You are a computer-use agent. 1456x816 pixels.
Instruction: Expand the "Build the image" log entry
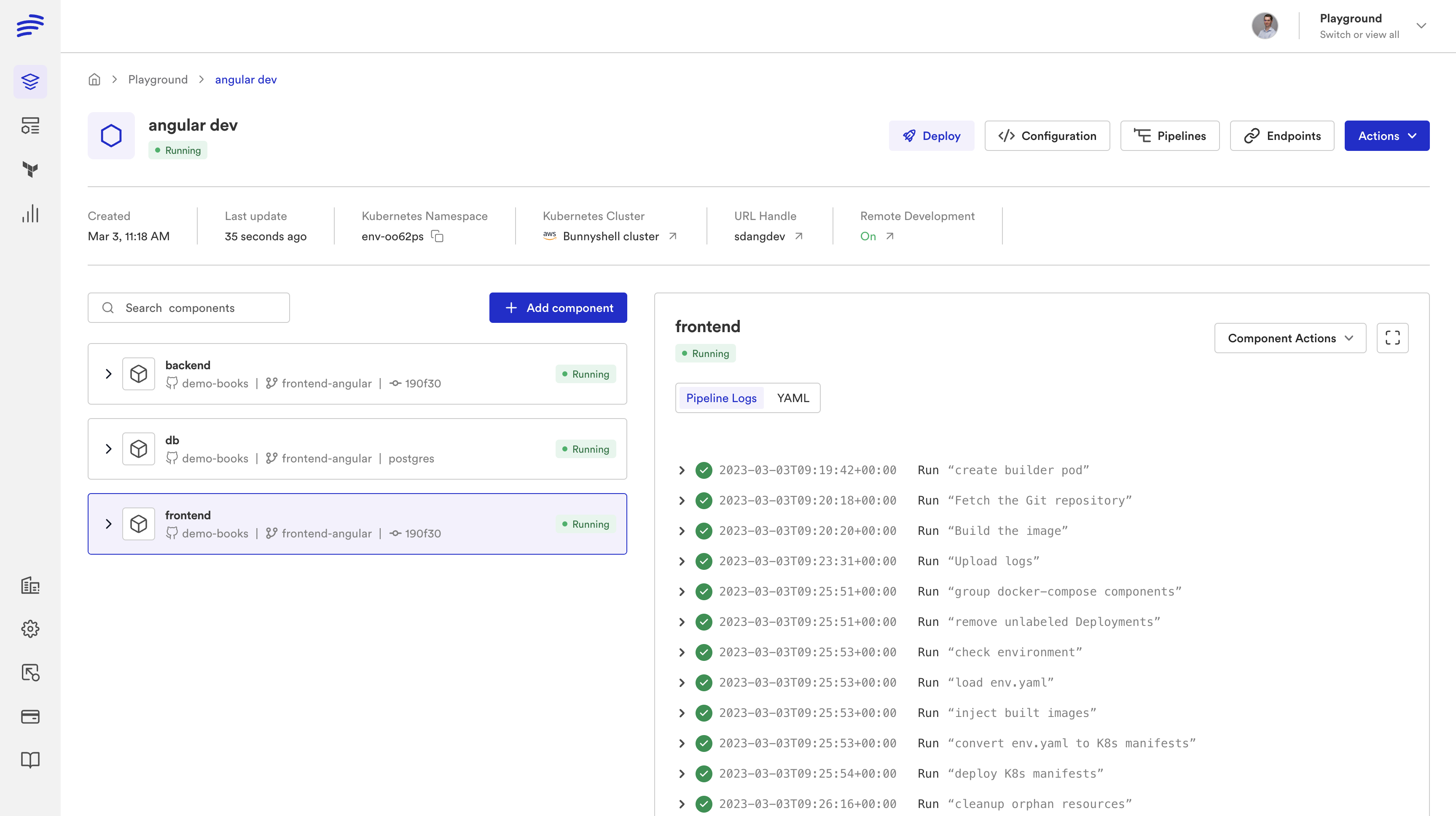tap(682, 531)
